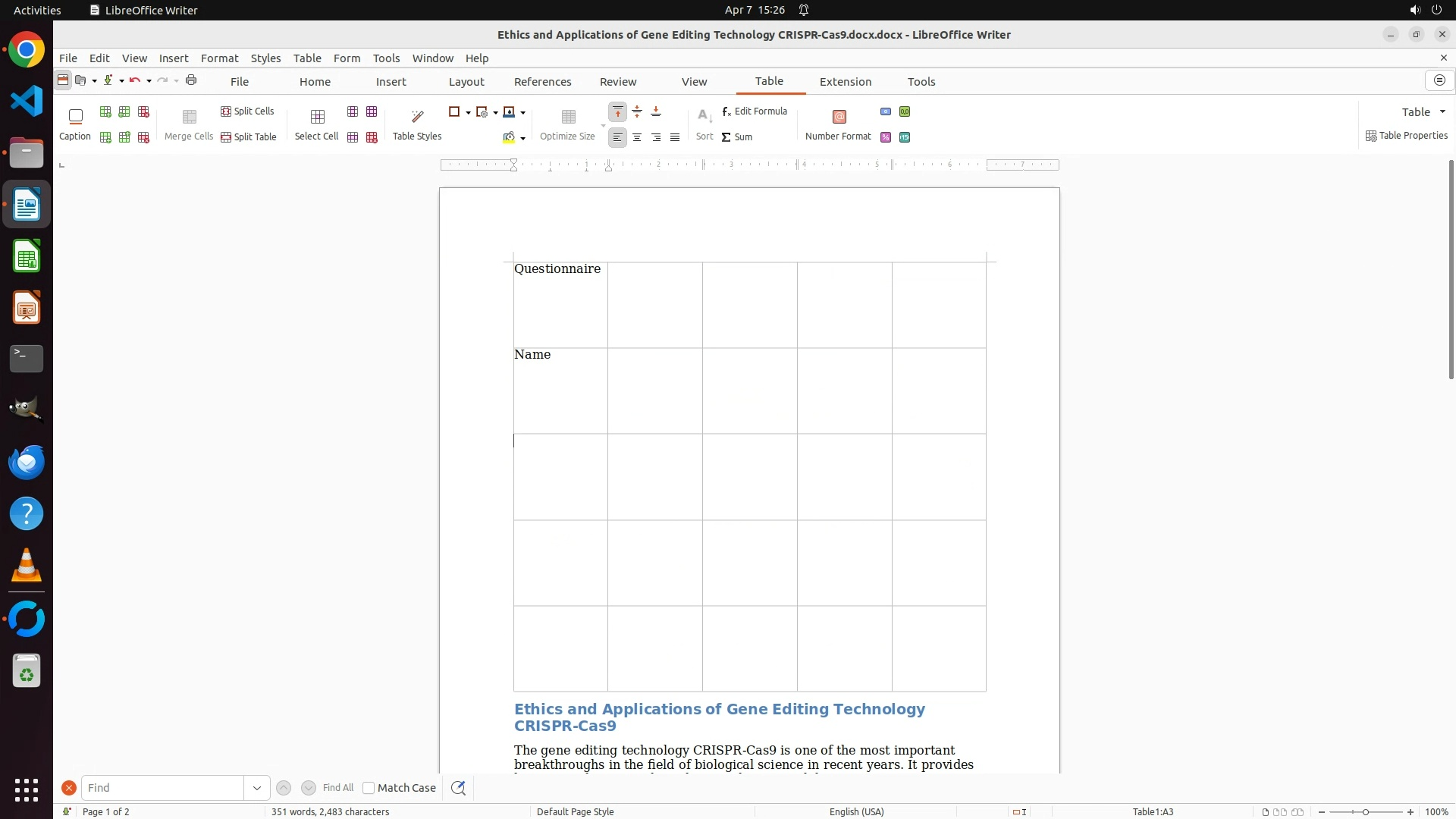Expand the borders dropdown arrow

coord(468,112)
